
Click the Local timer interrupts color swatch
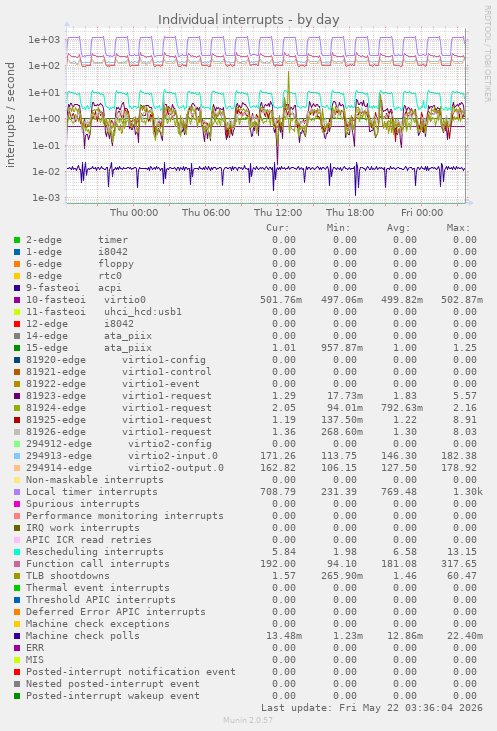pos(17,492)
